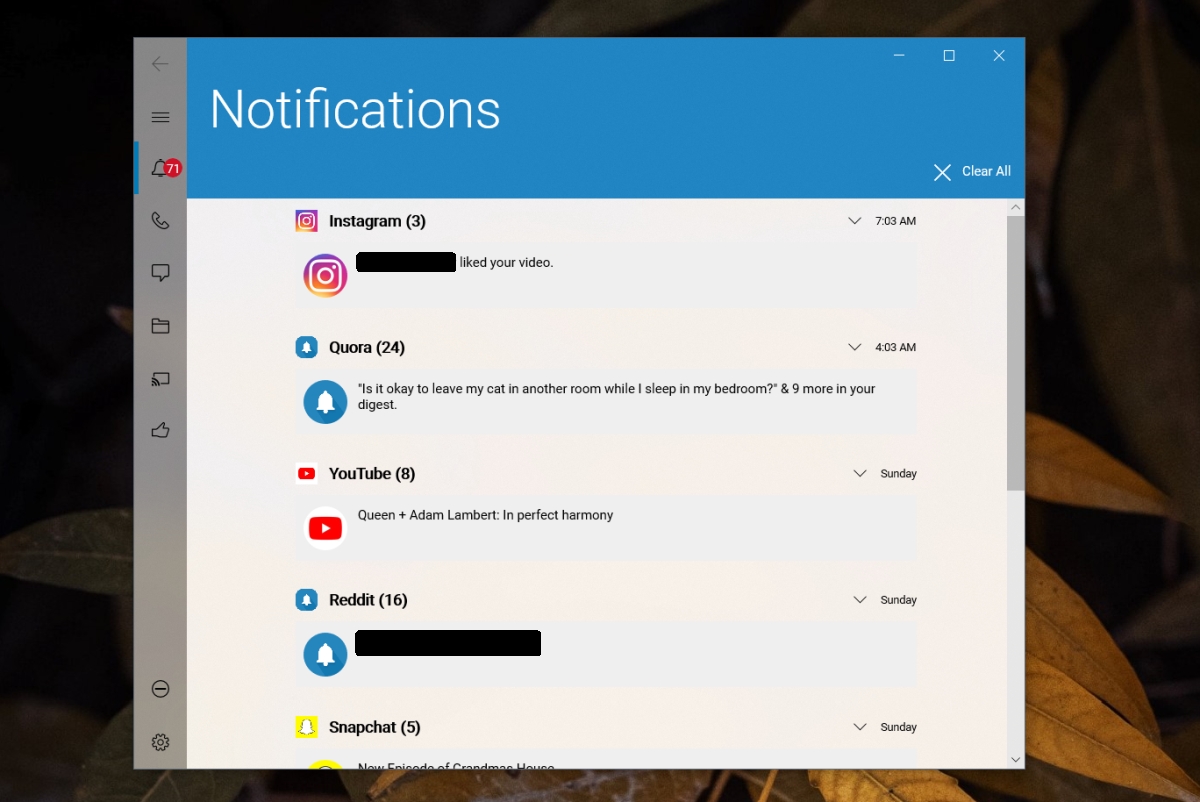Viewport: 1200px width, 802px height.
Task: Click the X icon beside Clear All
Action: tap(942, 172)
